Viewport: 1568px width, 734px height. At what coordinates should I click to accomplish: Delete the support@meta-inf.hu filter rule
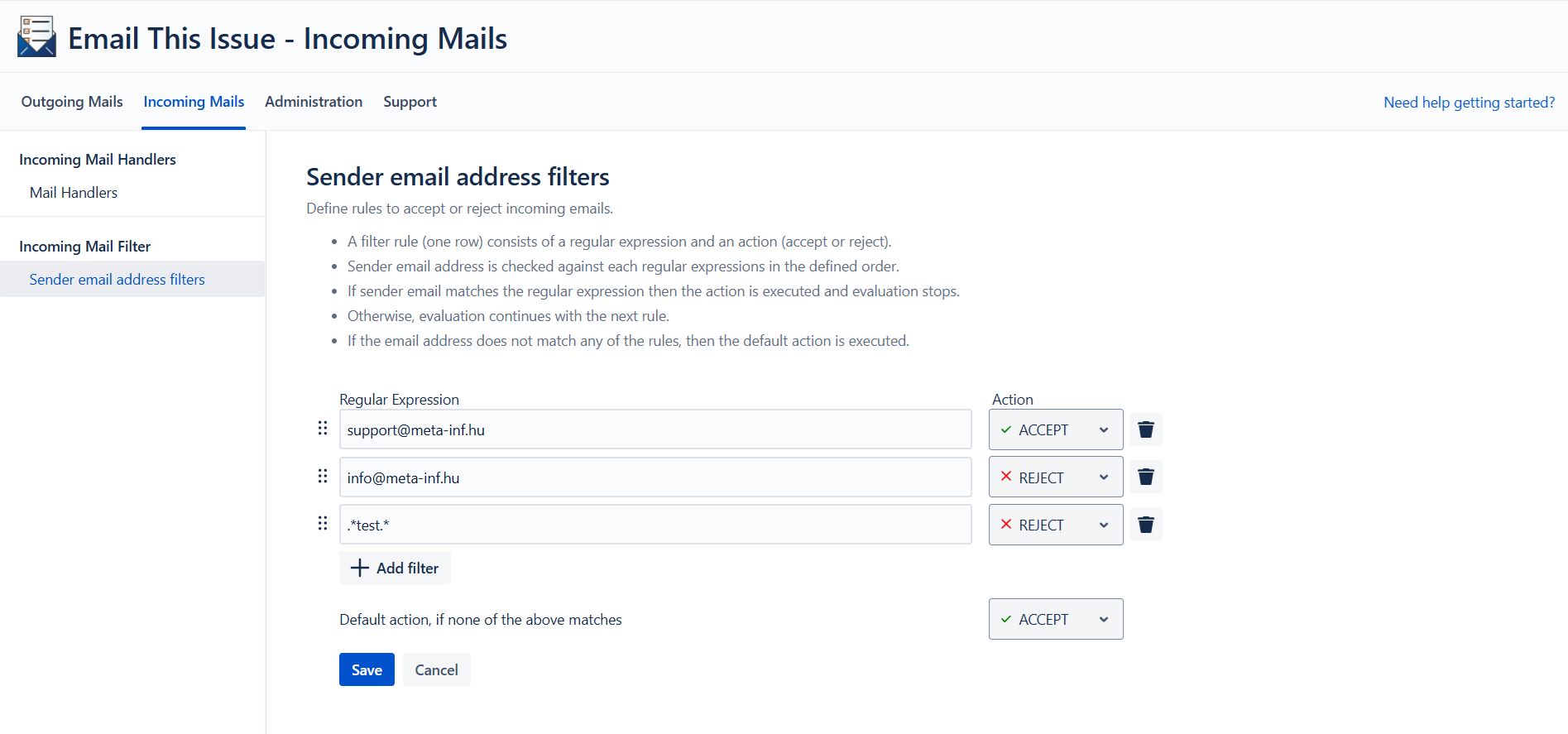click(1146, 429)
